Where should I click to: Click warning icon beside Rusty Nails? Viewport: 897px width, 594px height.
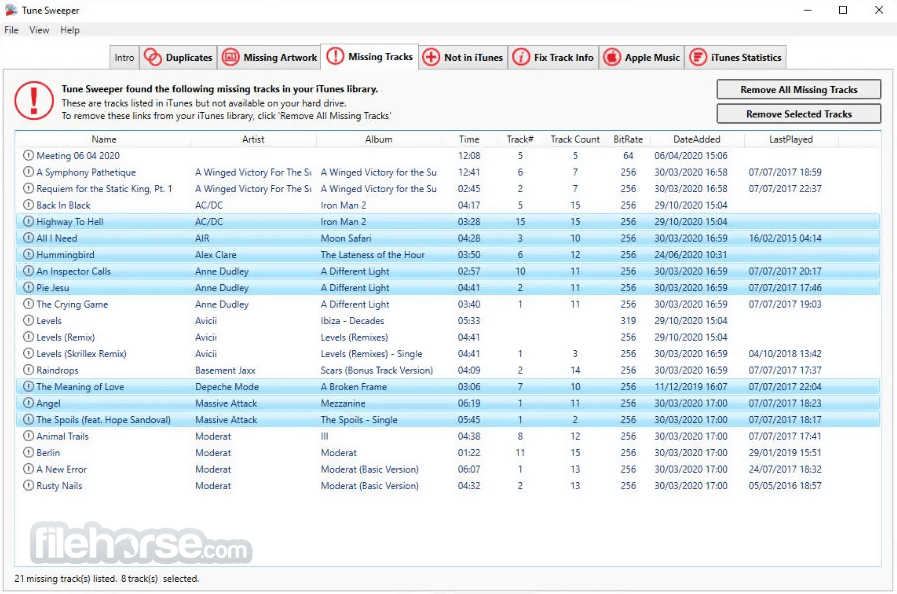pos(28,485)
